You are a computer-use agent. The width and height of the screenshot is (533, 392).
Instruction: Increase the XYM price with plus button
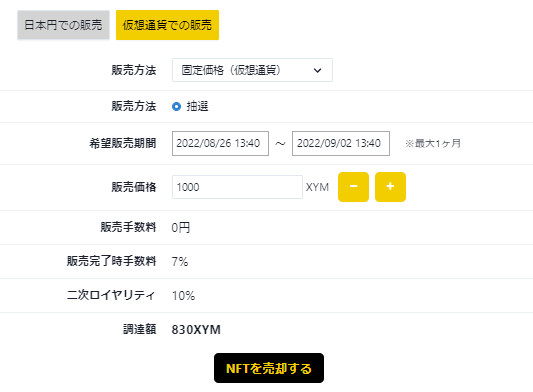coord(390,187)
